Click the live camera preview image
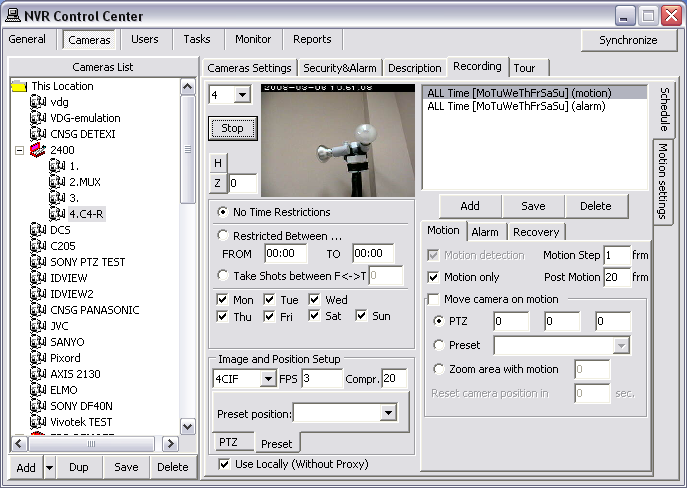The height and width of the screenshot is (488, 687). pos(337,140)
